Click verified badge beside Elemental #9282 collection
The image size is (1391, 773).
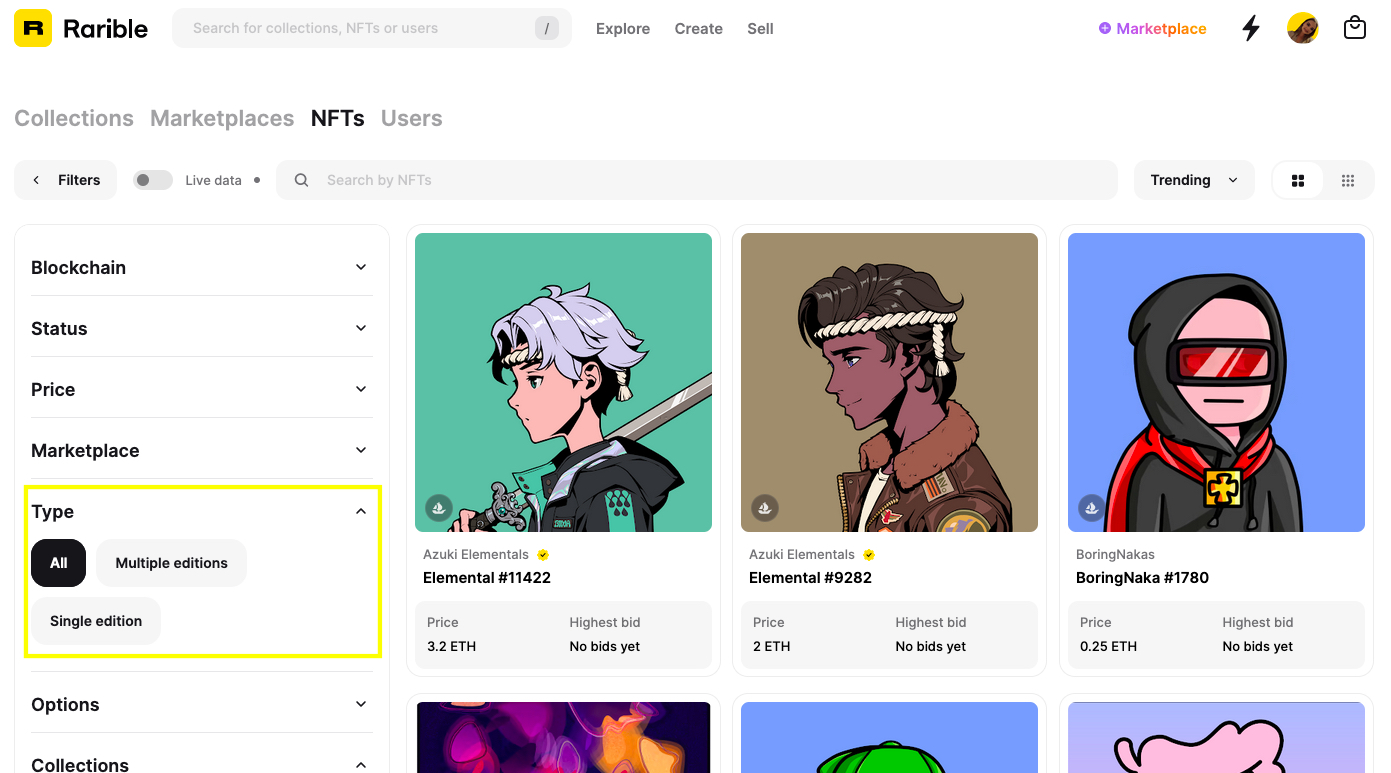pyautogui.click(x=869, y=555)
